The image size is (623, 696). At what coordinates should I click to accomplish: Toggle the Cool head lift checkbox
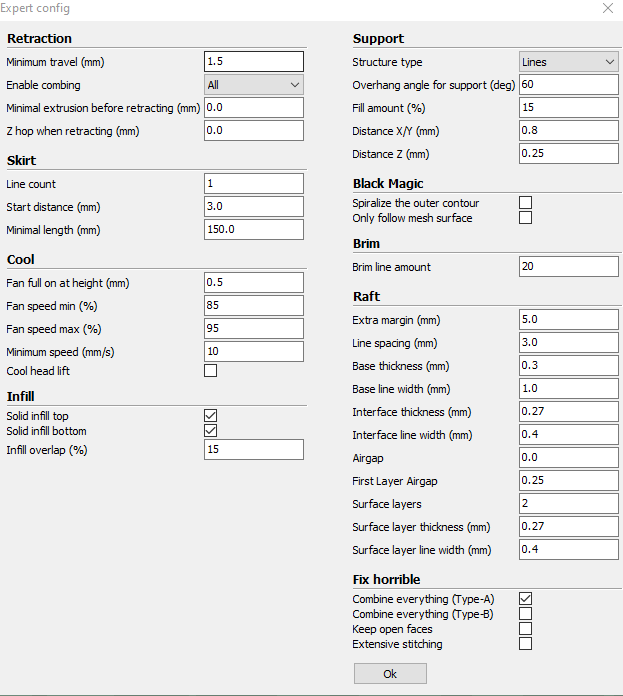click(x=211, y=371)
